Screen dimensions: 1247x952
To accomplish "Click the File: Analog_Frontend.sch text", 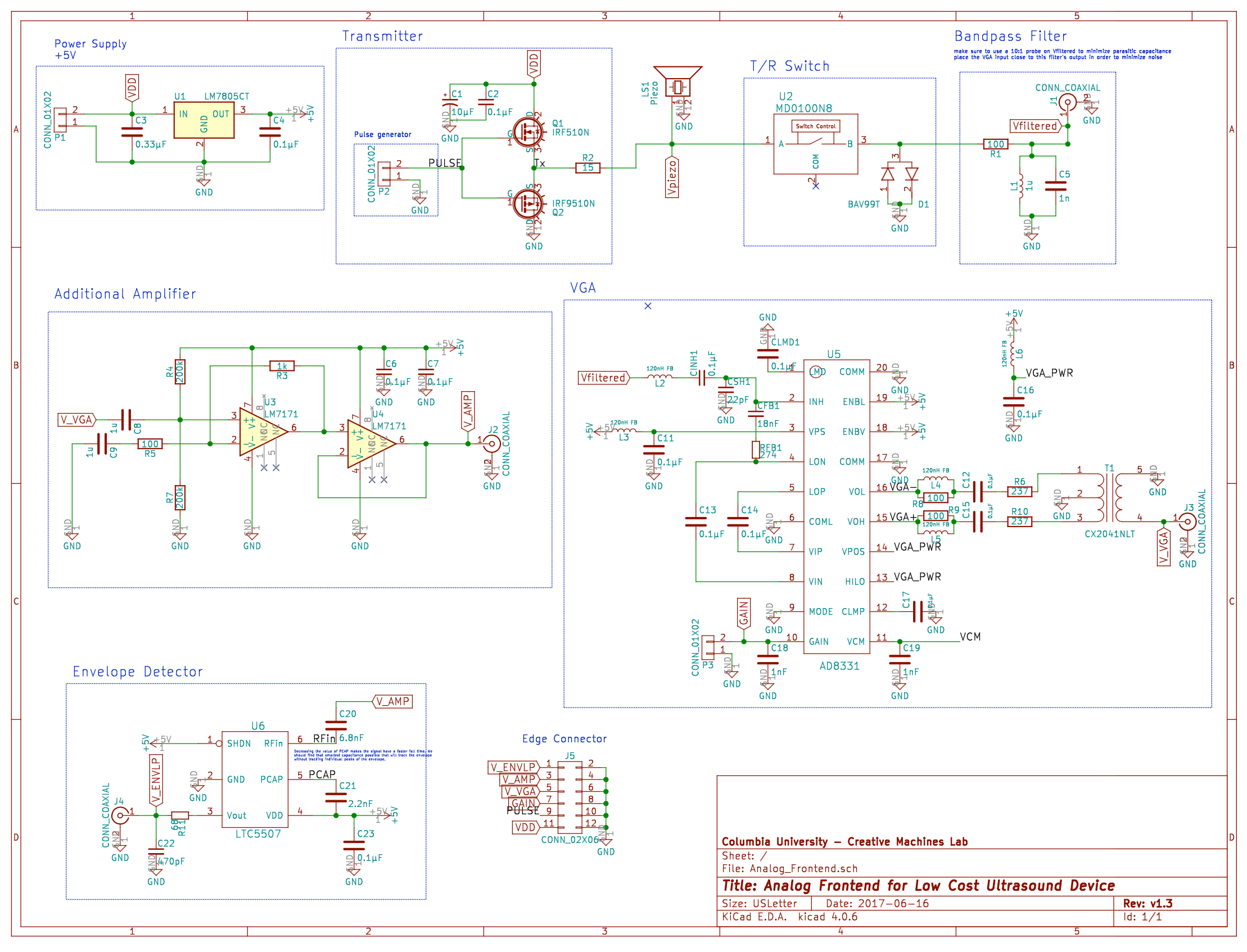I will pyautogui.click(x=789, y=868).
